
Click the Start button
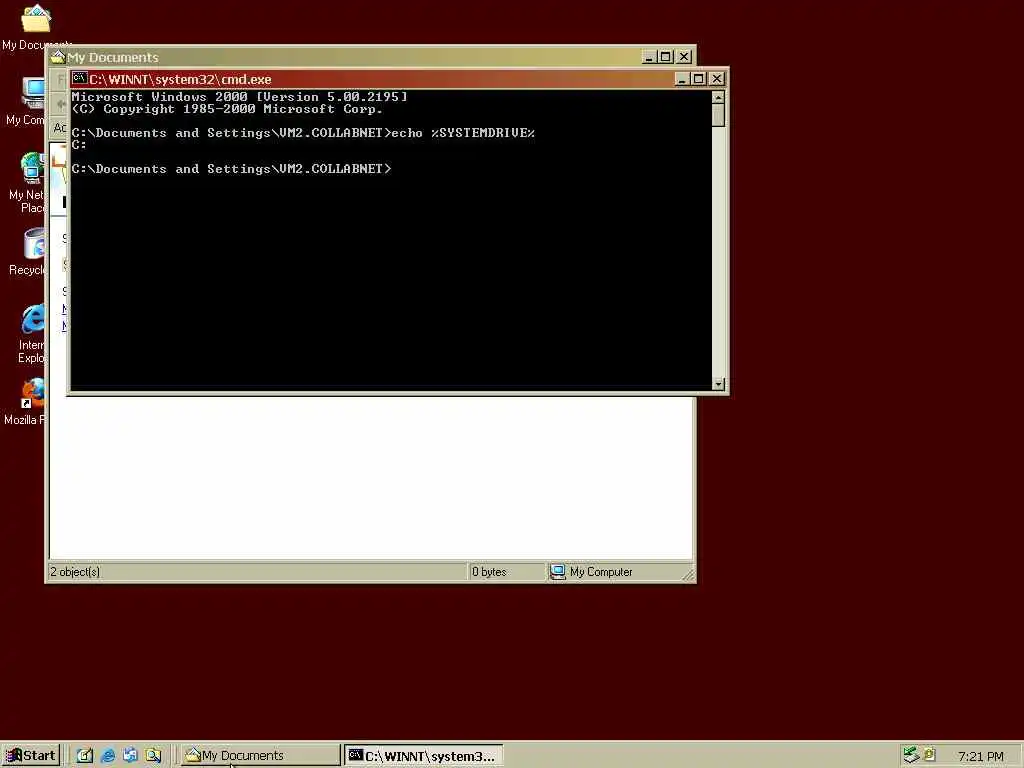click(x=31, y=756)
